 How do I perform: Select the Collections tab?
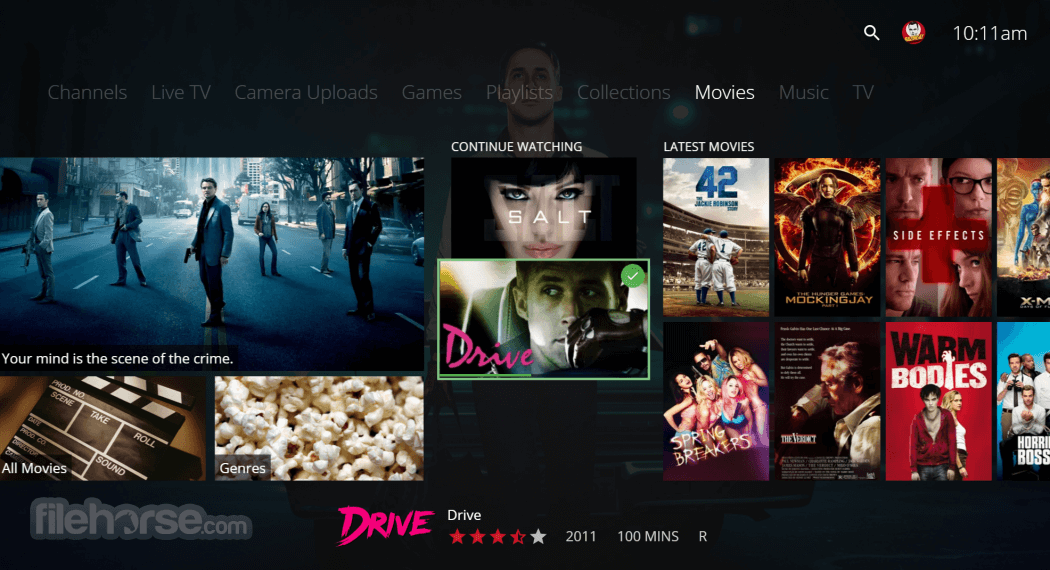pyautogui.click(x=623, y=92)
